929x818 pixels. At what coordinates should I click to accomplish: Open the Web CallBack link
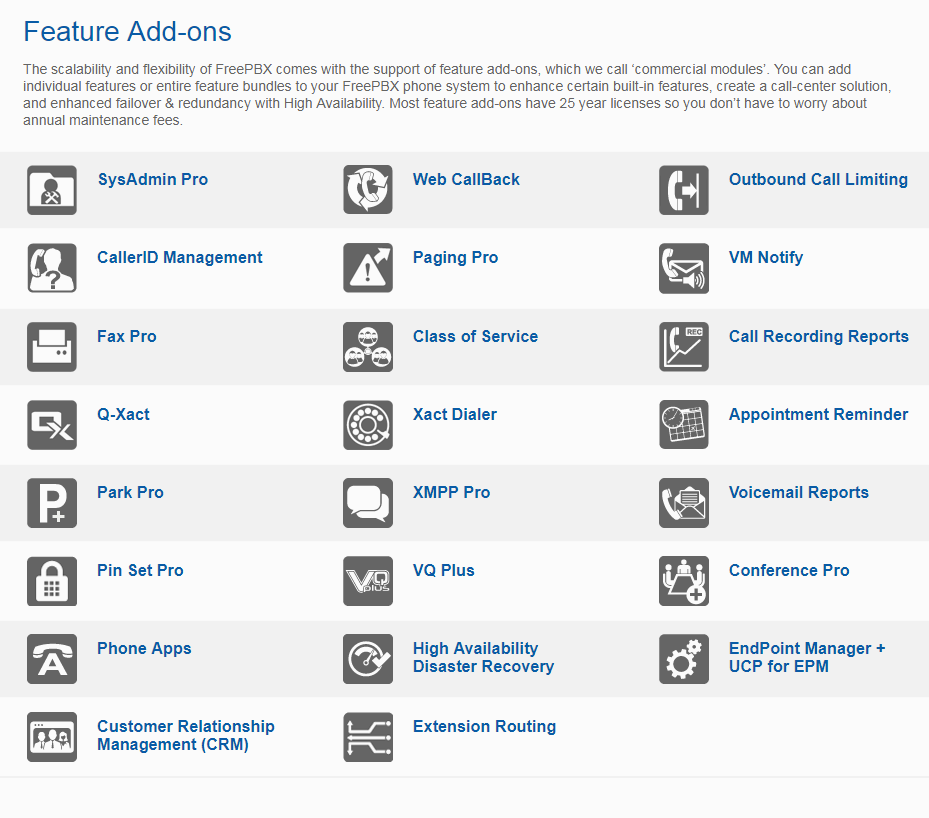[x=466, y=179]
